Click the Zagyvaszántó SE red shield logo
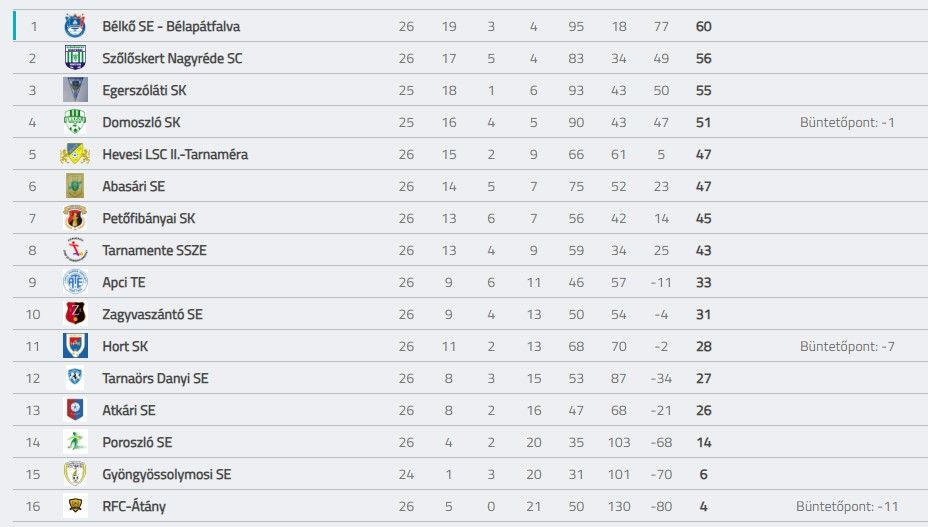The width and height of the screenshot is (928, 527). point(75,314)
